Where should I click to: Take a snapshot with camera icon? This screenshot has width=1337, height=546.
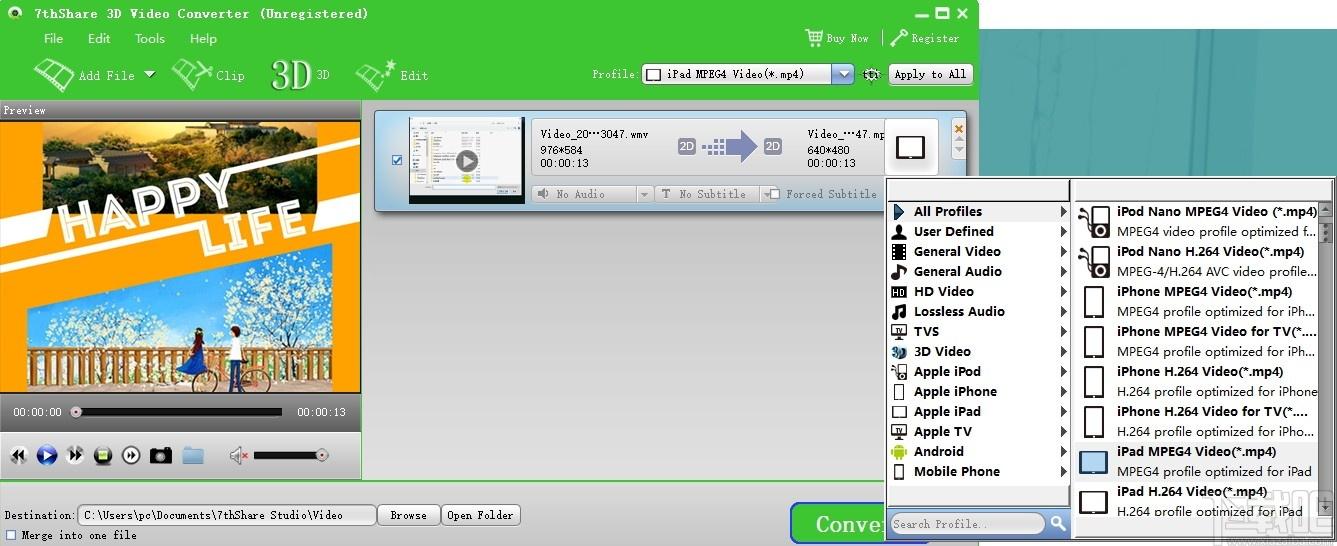point(160,456)
